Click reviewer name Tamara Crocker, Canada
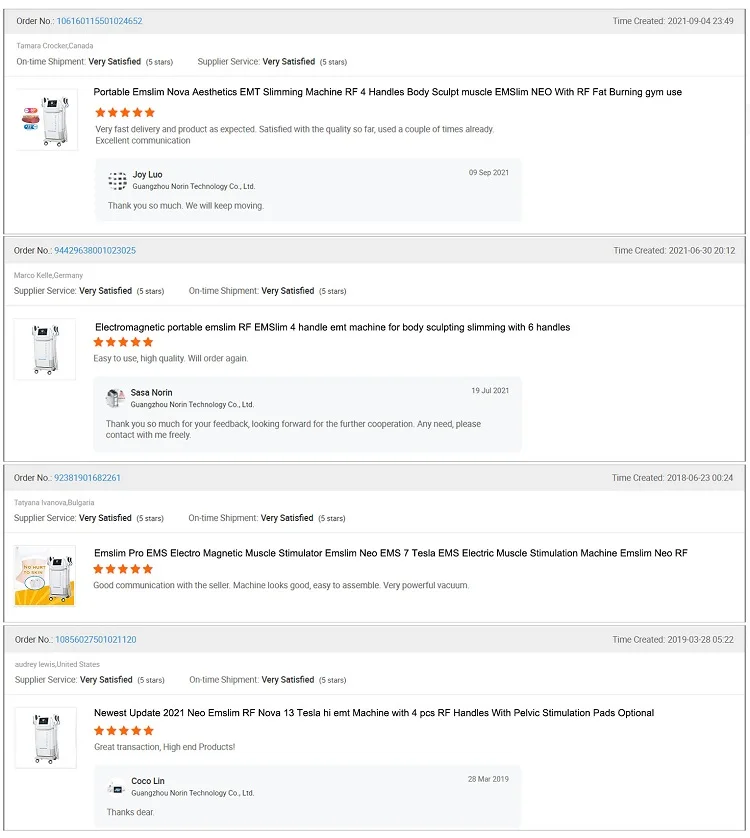 (x=55, y=46)
